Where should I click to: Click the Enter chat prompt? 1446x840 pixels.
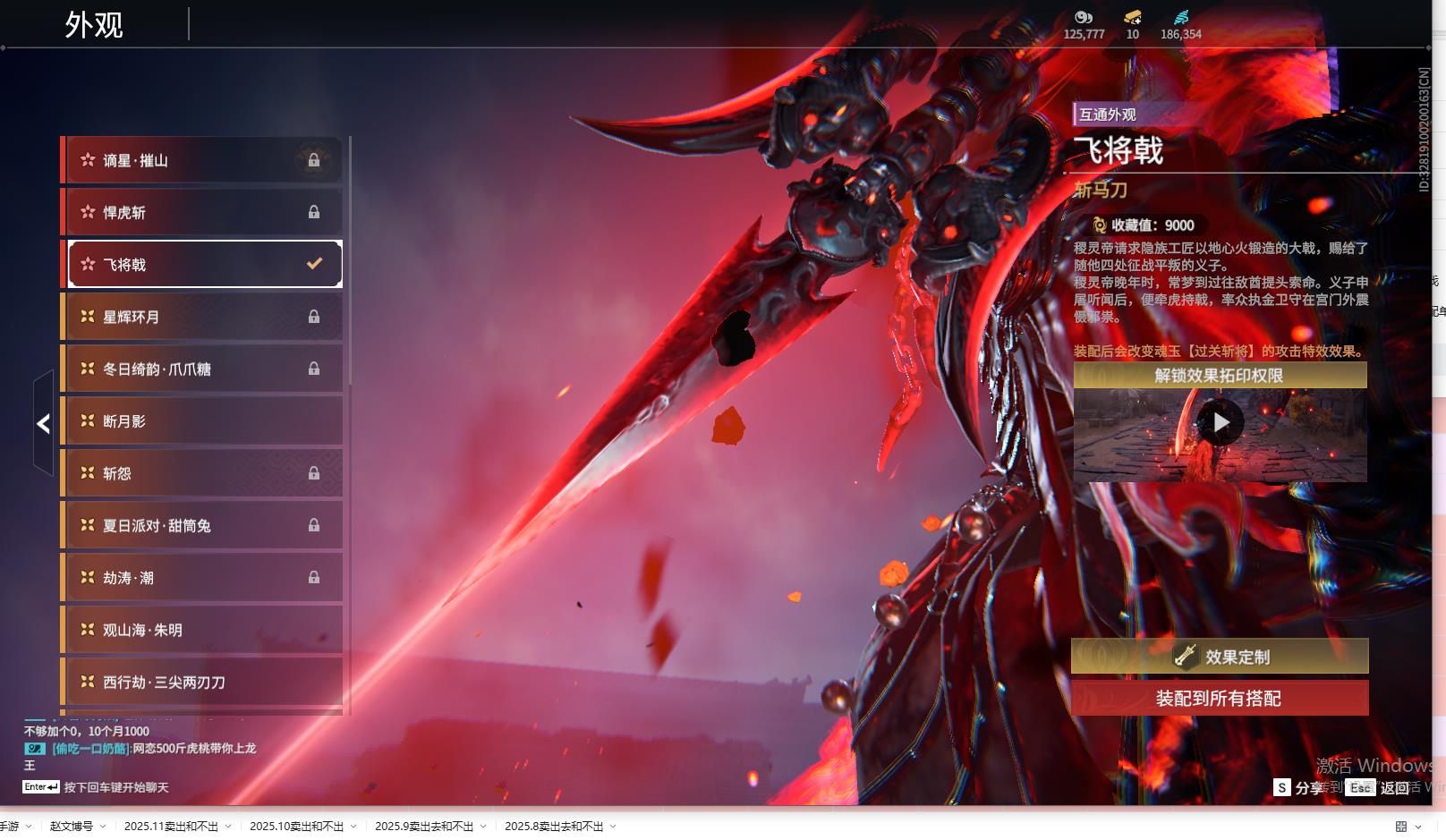click(x=95, y=787)
